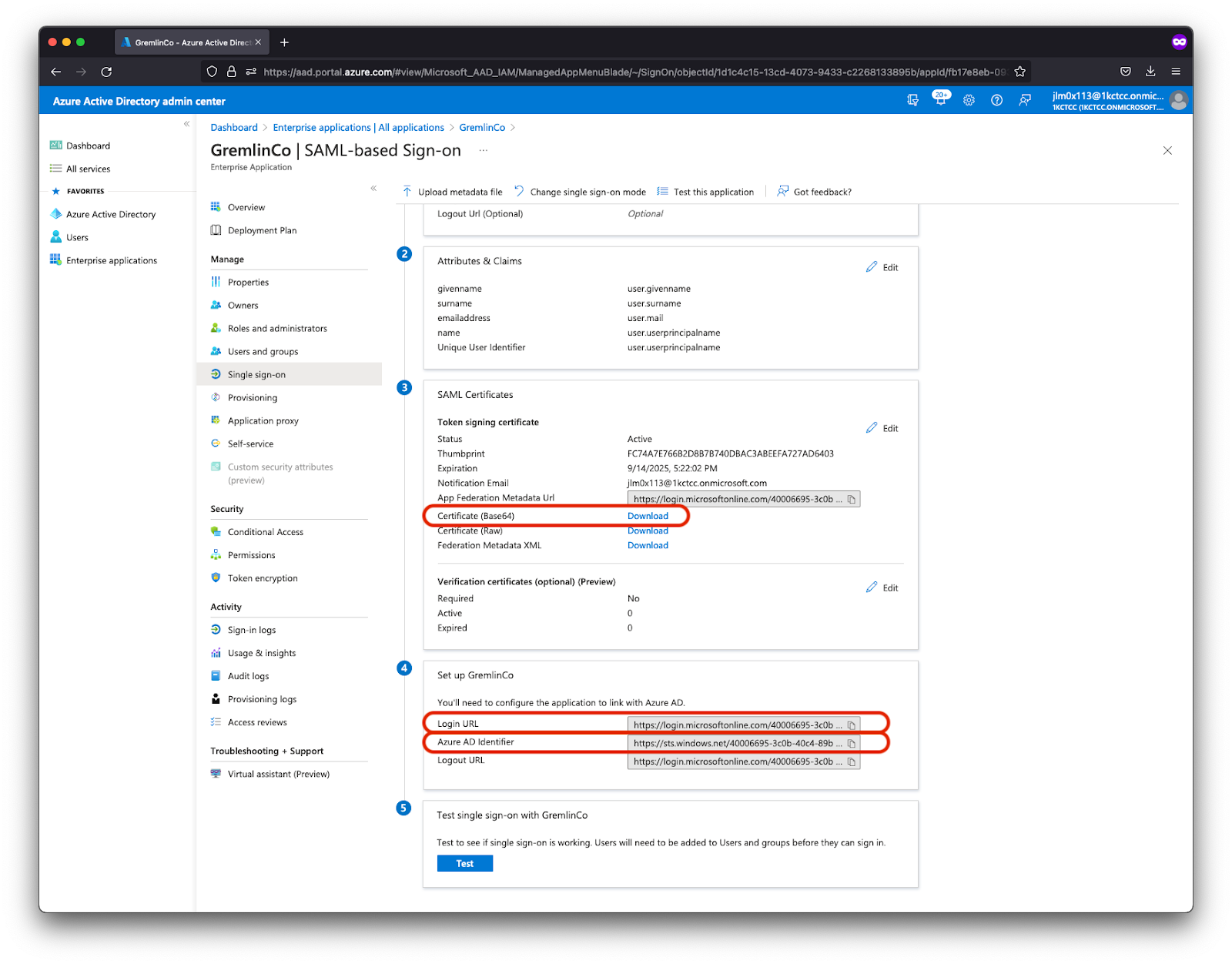Open Cloud Shell/directory icon in header
1232x964 pixels.
coord(912,100)
